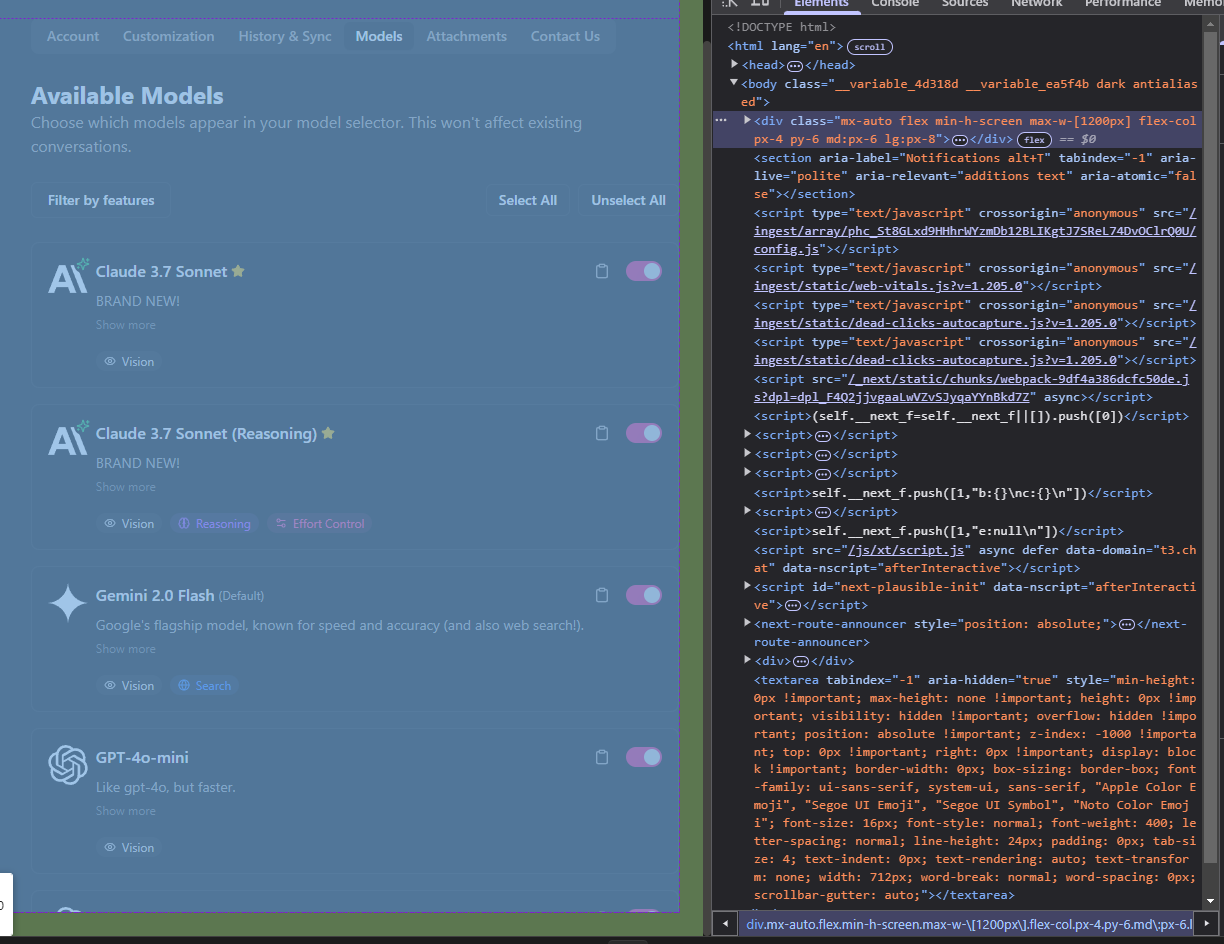1224x944 pixels.
Task: Expand the head element in DOM tree
Action: click(x=735, y=65)
